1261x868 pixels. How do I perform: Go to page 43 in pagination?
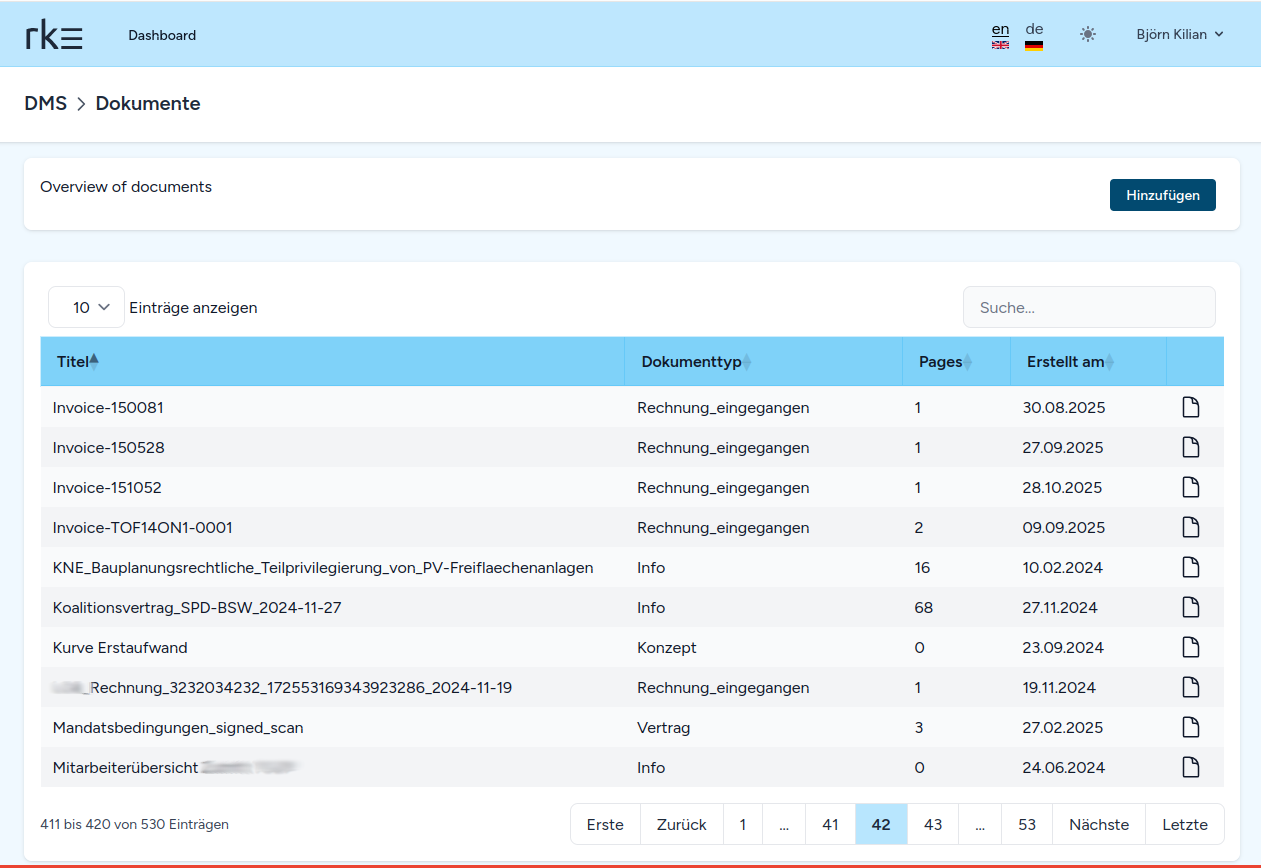point(932,825)
